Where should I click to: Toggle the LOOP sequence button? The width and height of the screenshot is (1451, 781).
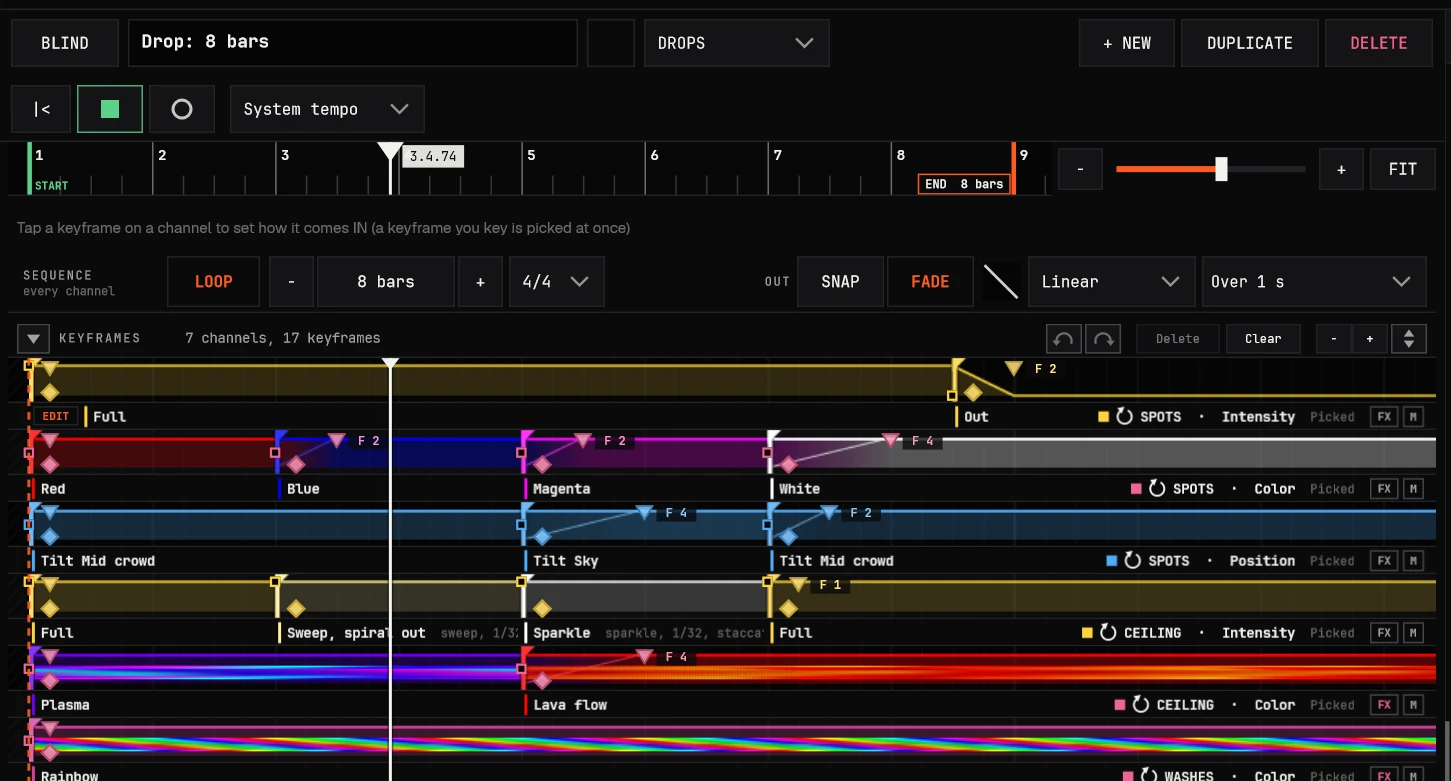point(213,282)
